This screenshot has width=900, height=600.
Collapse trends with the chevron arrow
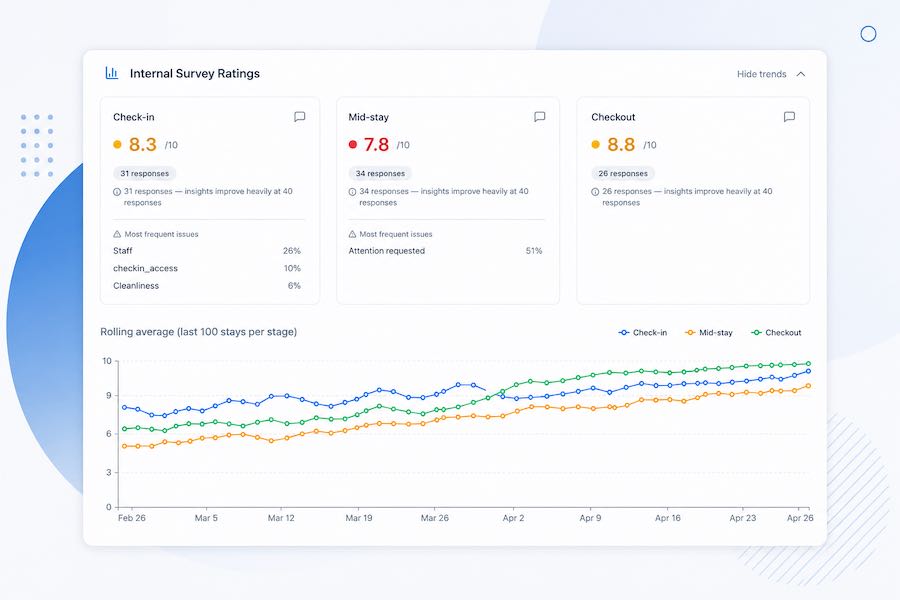point(801,74)
